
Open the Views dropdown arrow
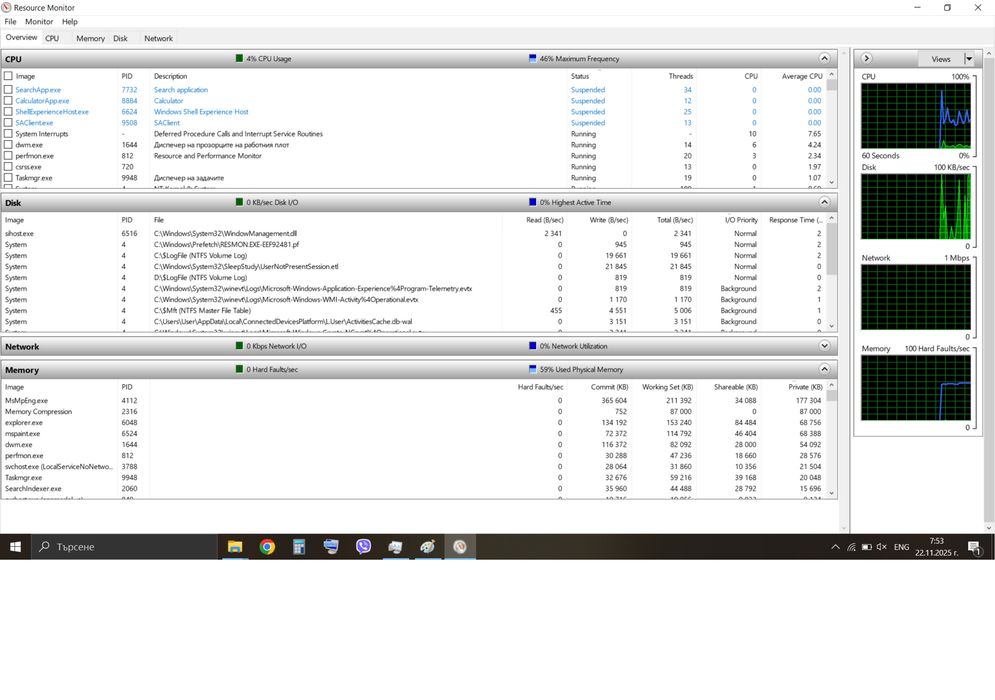coord(969,59)
